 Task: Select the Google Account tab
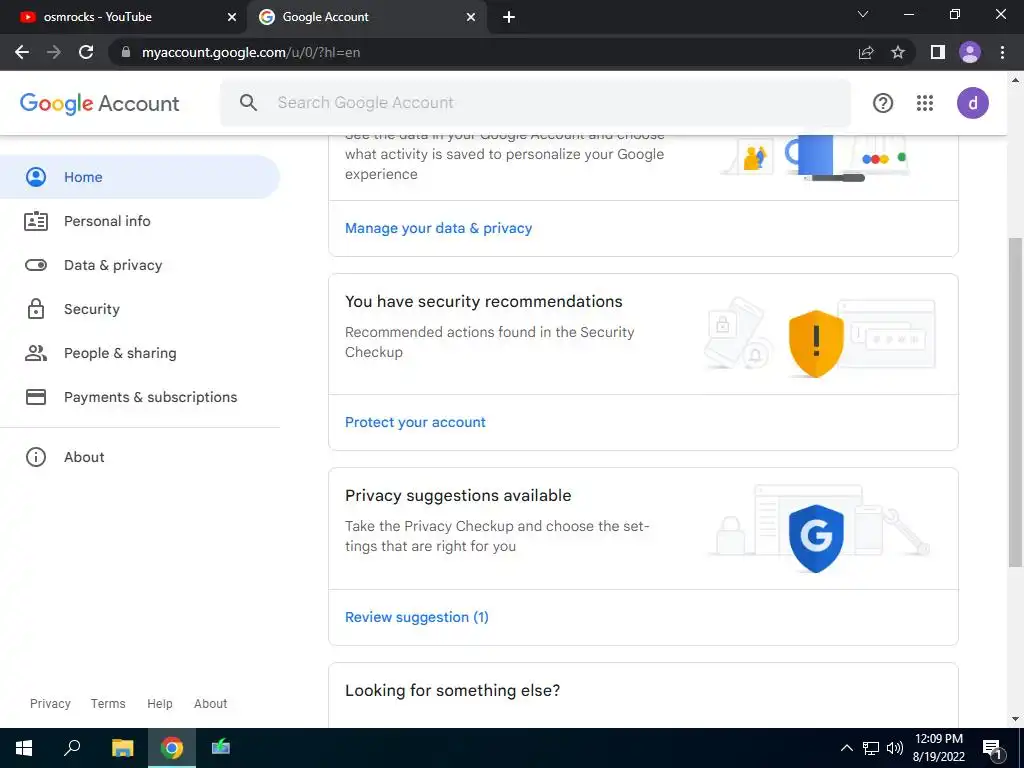[x=366, y=17]
